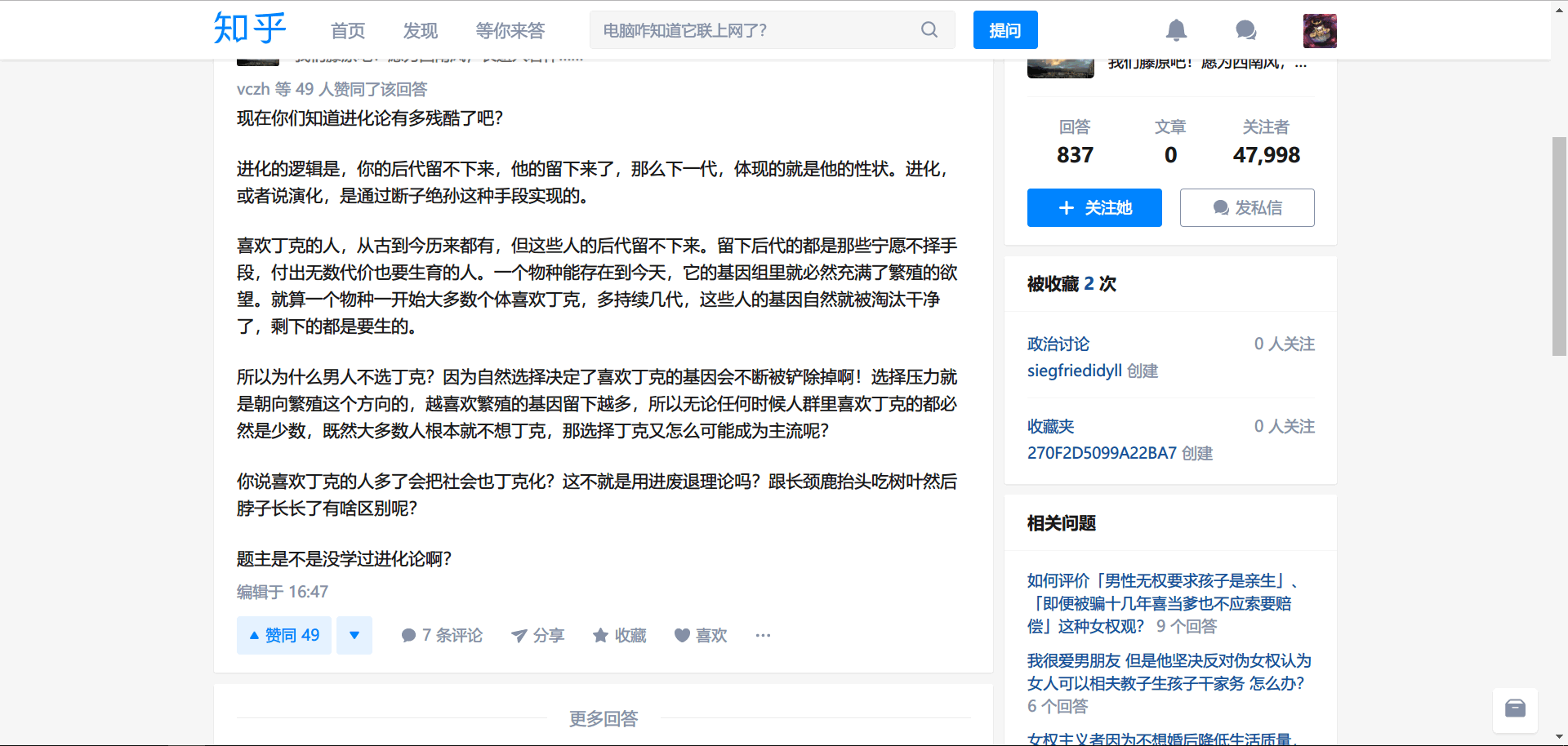Toggle the 赞同 49 upvote button
The width and height of the screenshot is (1568, 746).
[x=284, y=635]
